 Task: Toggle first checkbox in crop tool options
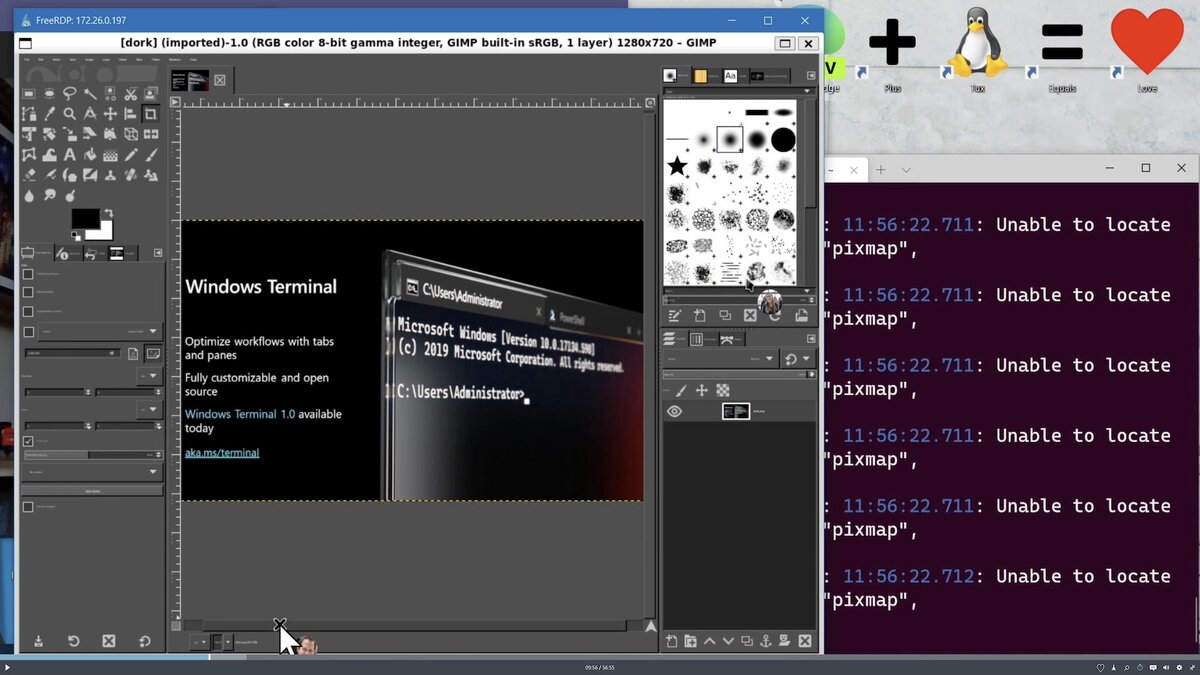click(28, 274)
